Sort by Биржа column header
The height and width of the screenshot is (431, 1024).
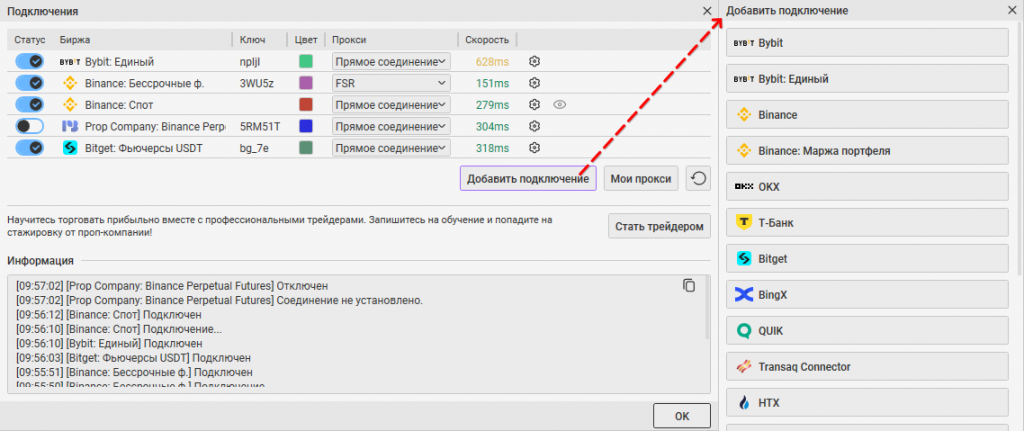pos(75,40)
